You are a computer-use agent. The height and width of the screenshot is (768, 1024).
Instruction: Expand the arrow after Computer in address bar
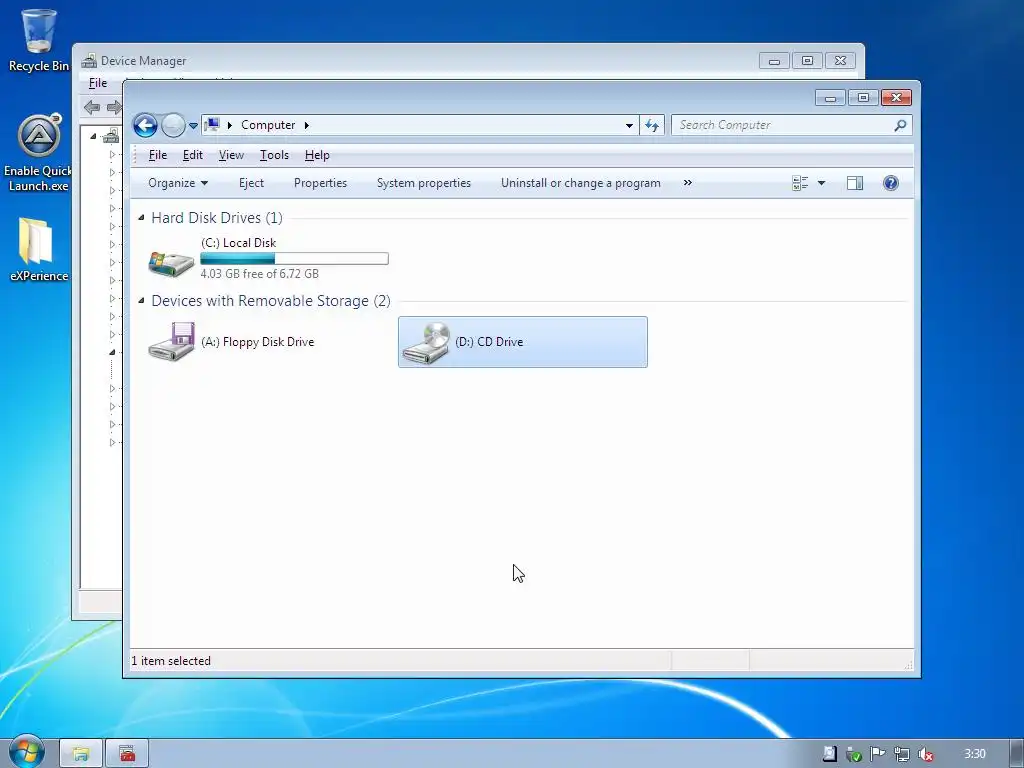(306, 125)
